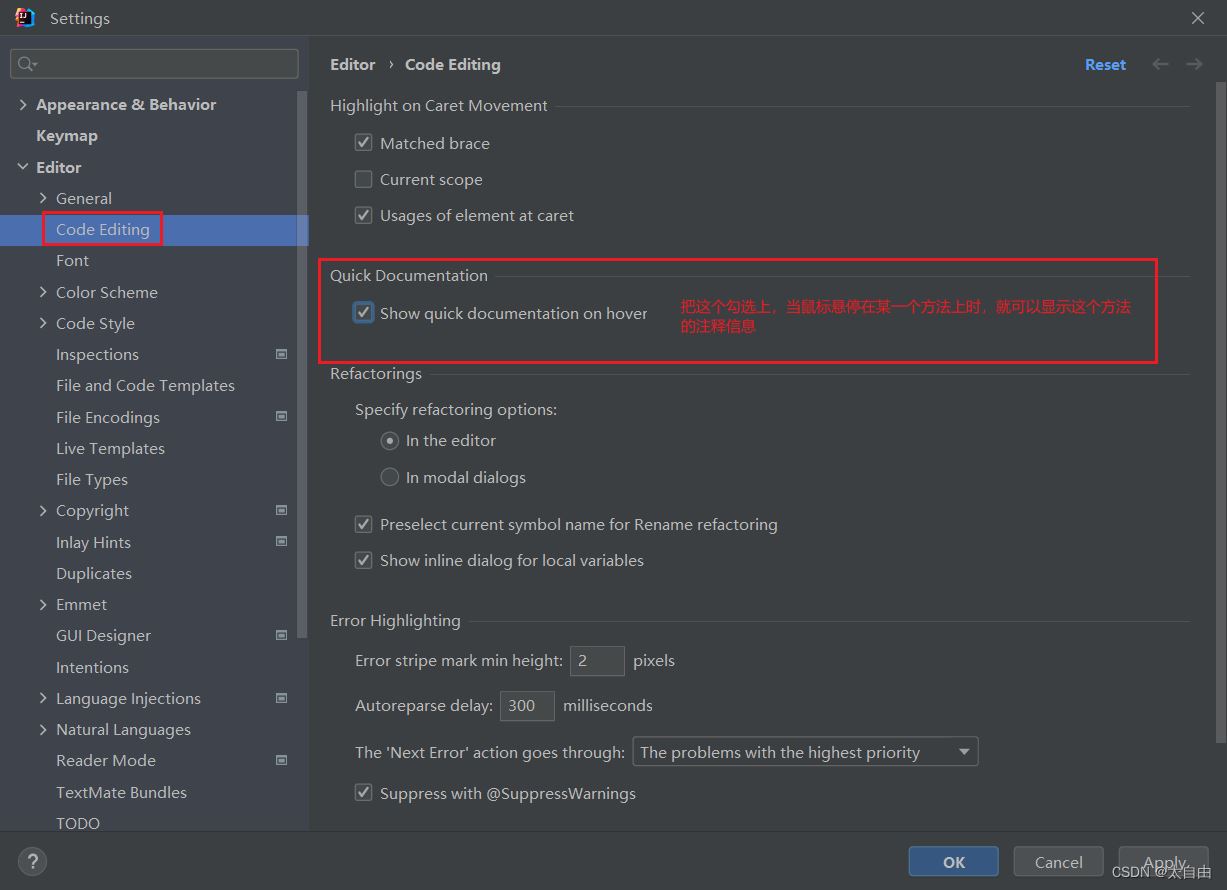Screen dimensions: 1227x890
Task: Click the Autoreparse delay input field
Action: click(526, 706)
